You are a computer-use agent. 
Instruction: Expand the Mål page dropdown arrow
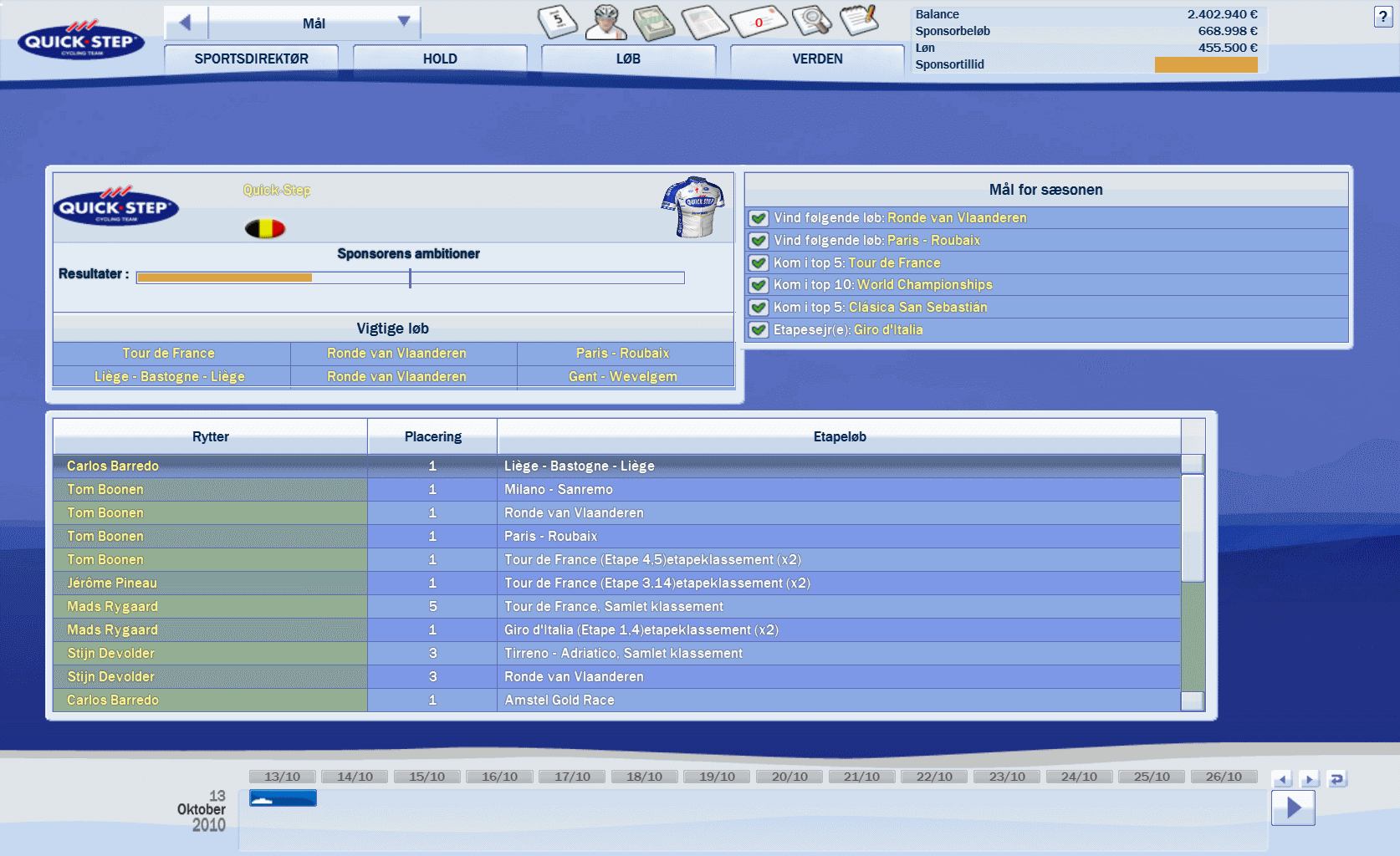click(404, 22)
